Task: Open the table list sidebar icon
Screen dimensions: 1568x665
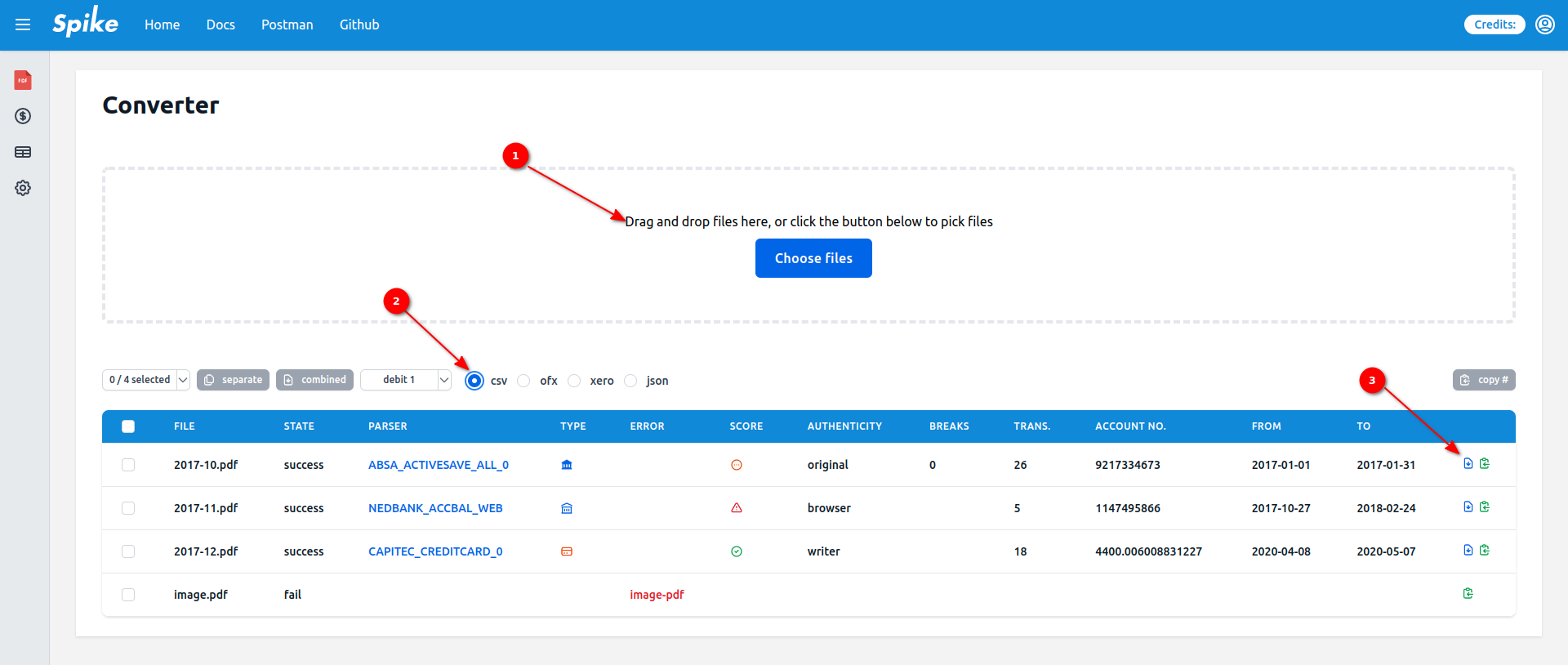Action: [23, 152]
